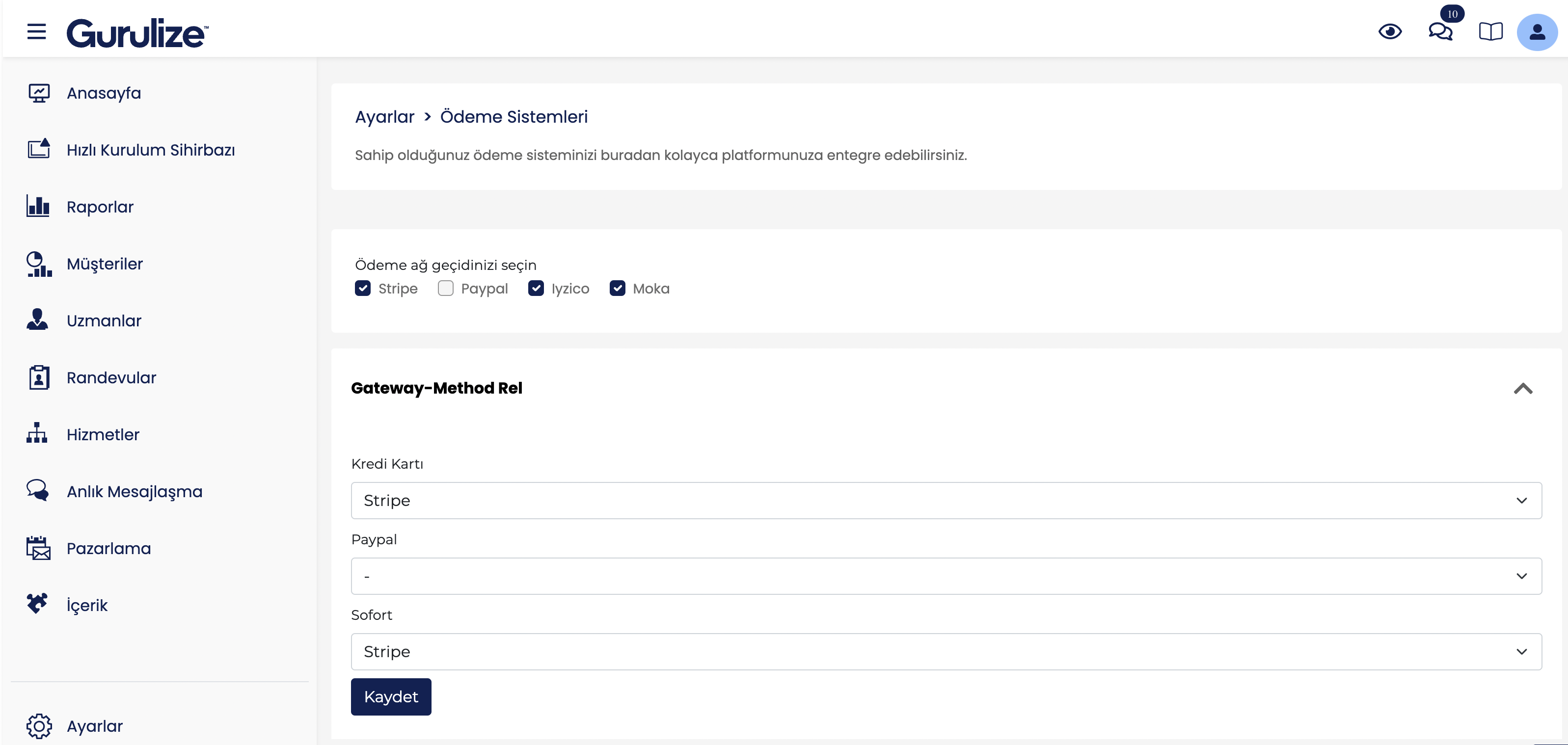Click the Uzmanlar person icon
The width and height of the screenshot is (1568, 745).
click(x=37, y=320)
